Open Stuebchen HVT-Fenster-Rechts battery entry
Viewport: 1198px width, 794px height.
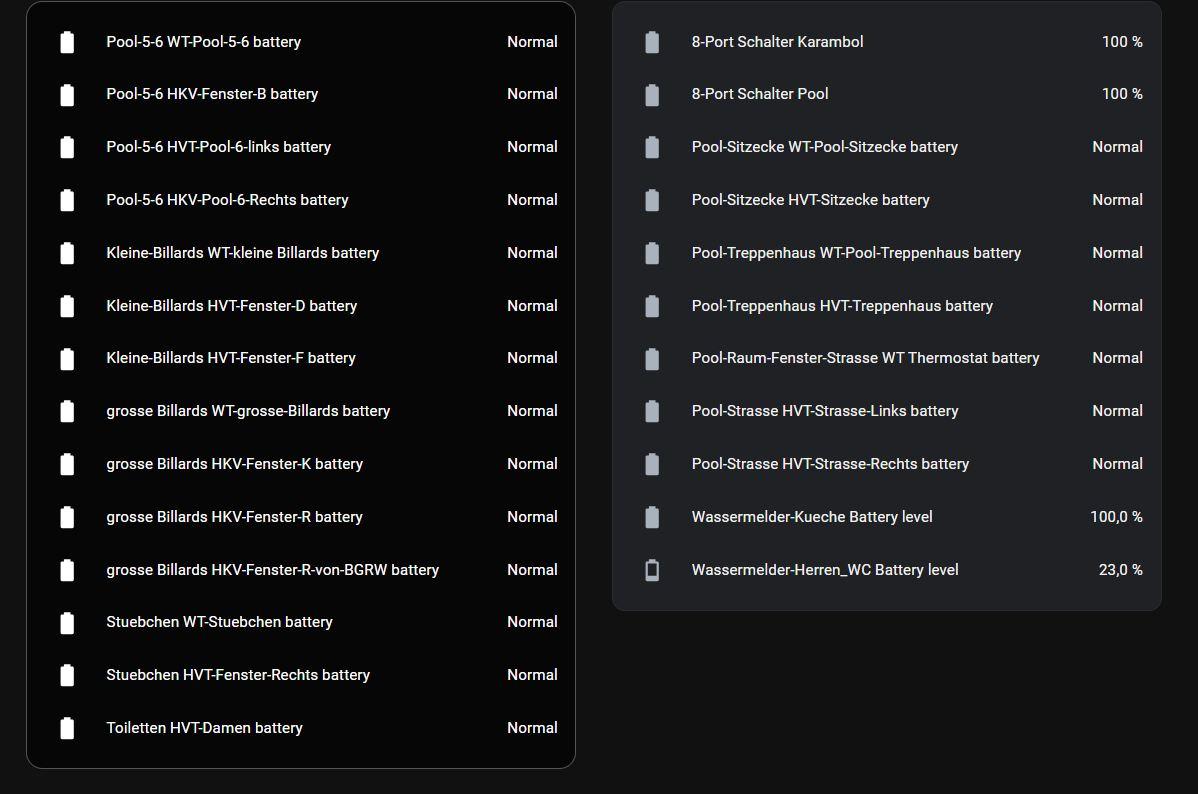pos(238,675)
